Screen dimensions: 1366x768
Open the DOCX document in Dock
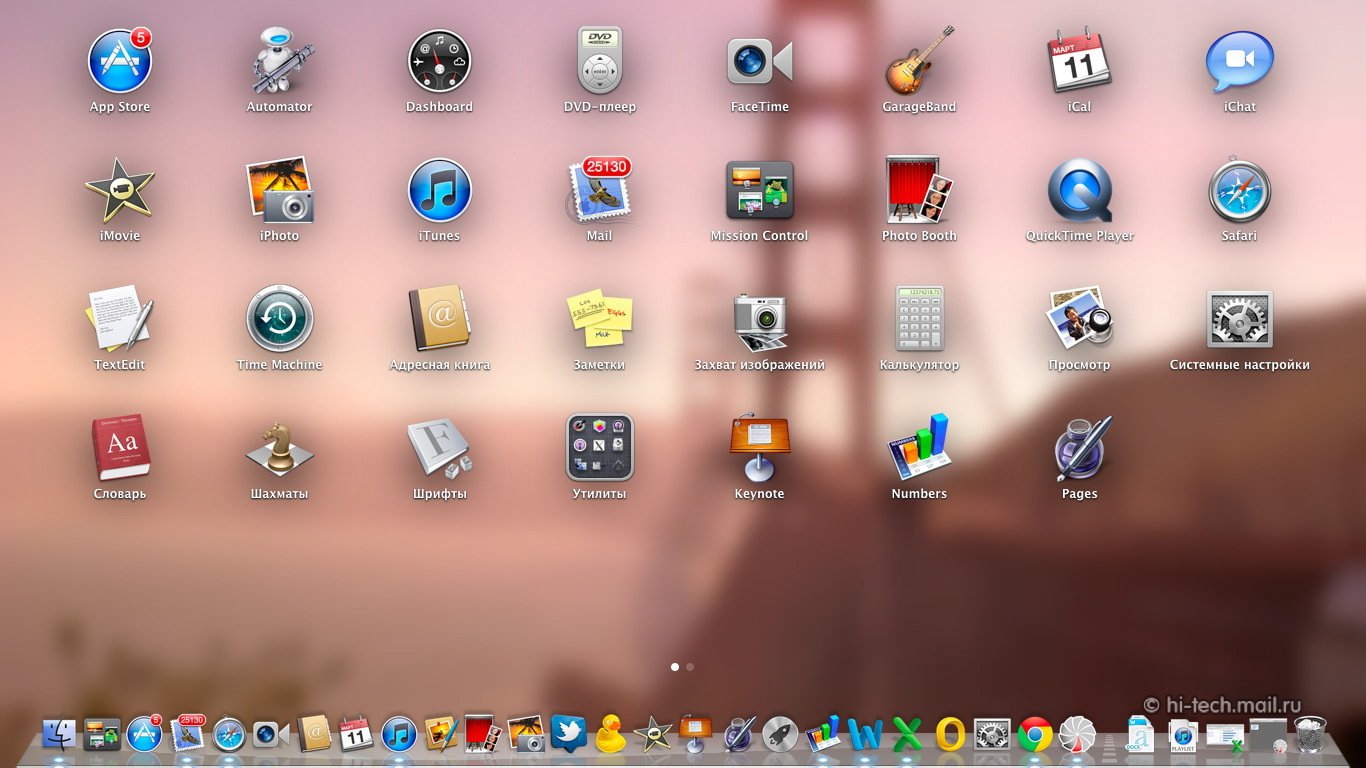point(1139,734)
